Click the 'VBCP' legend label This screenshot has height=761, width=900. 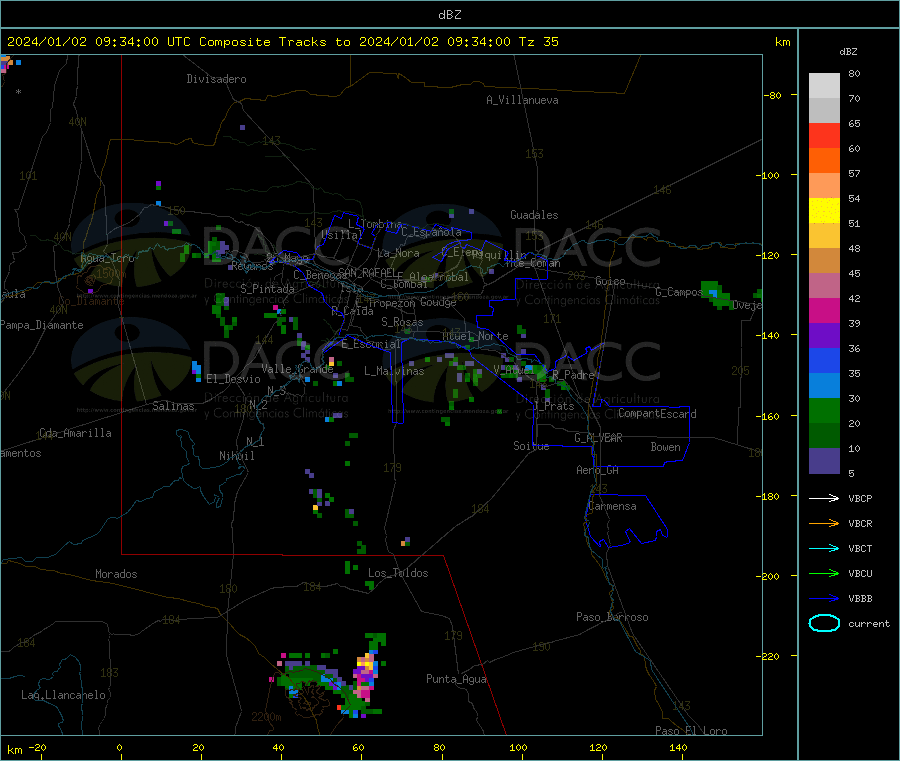860,498
